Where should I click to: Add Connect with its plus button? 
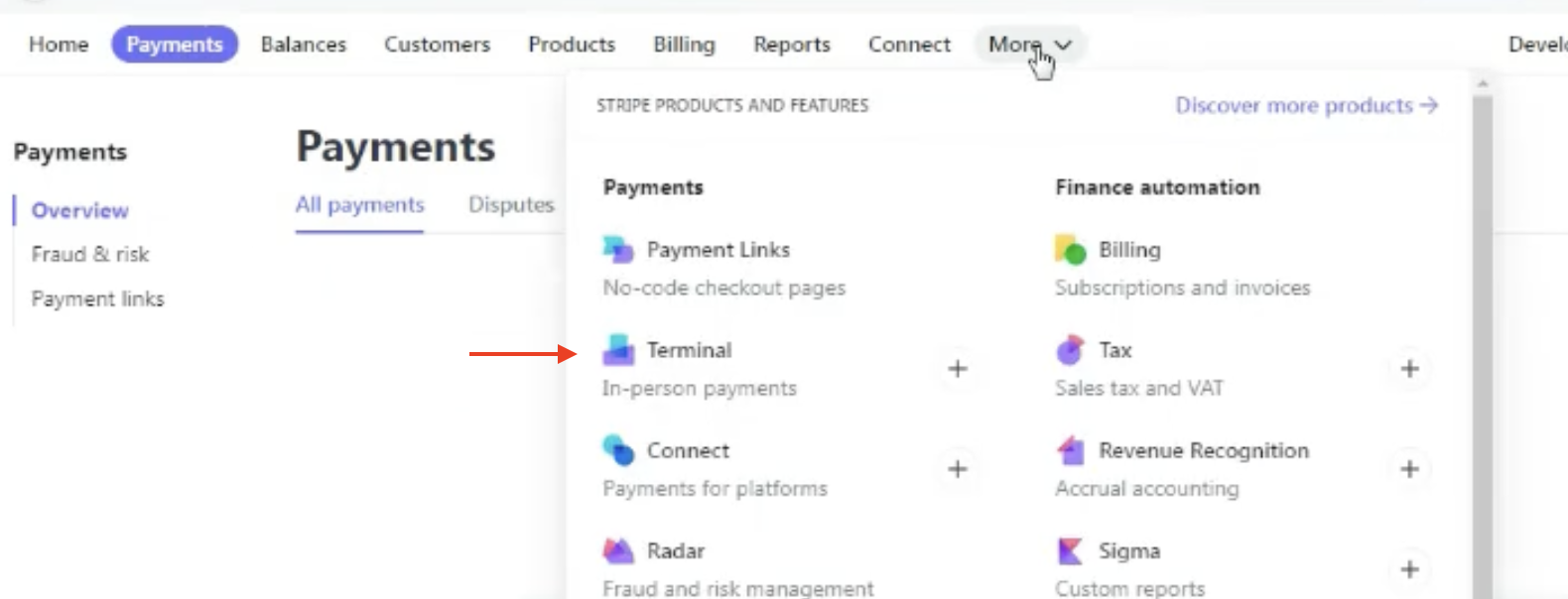pyautogui.click(x=958, y=469)
